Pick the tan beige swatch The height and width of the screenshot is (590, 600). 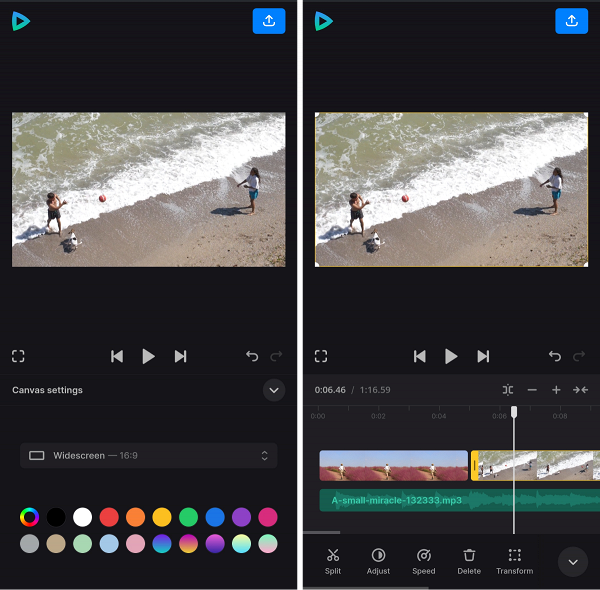coord(56,544)
